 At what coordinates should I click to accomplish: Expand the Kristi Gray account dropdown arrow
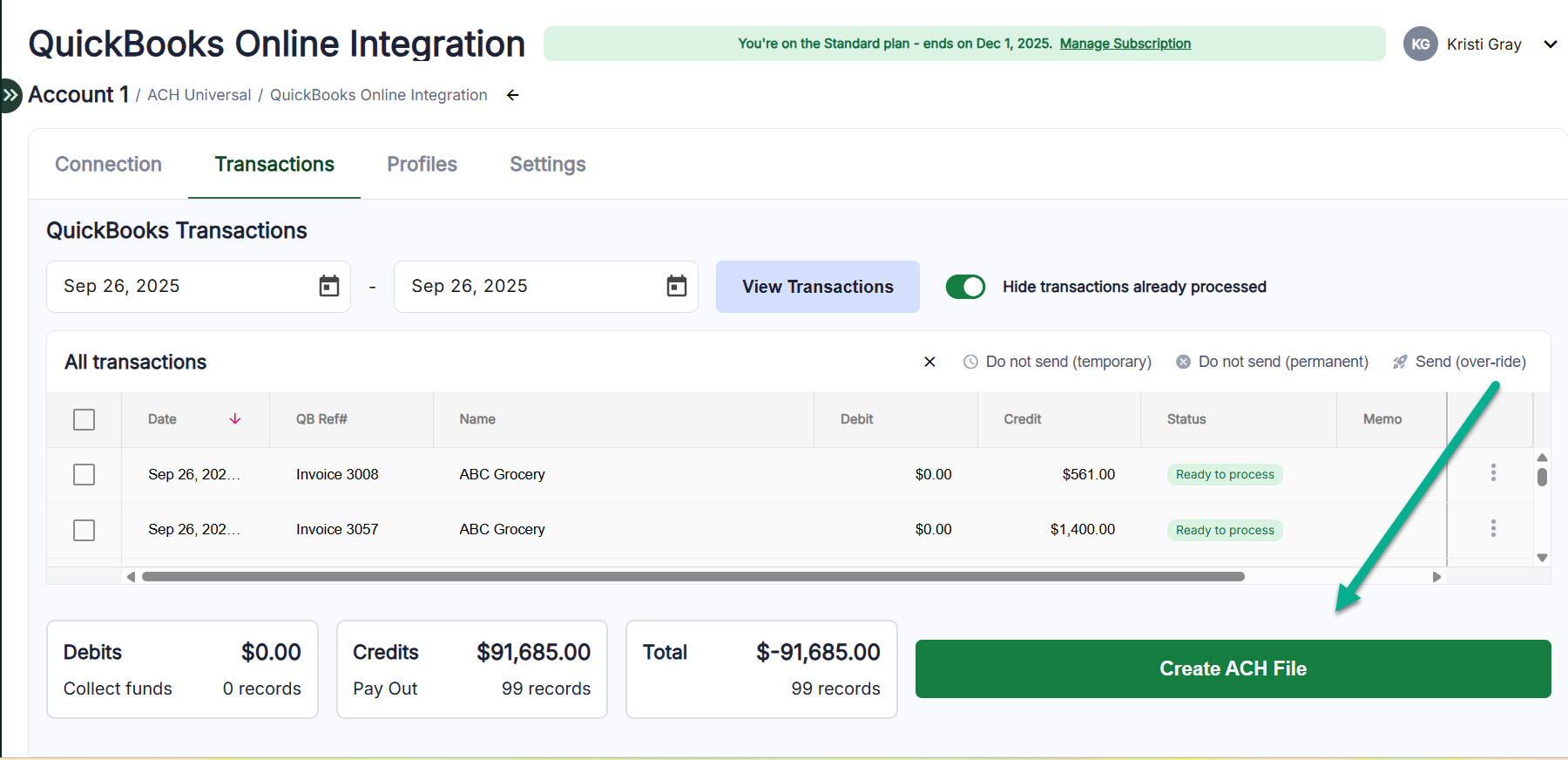click(1551, 44)
